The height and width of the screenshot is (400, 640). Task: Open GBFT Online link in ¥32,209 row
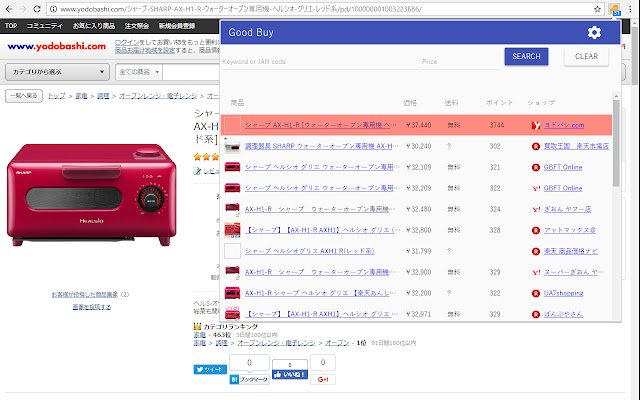563,188
